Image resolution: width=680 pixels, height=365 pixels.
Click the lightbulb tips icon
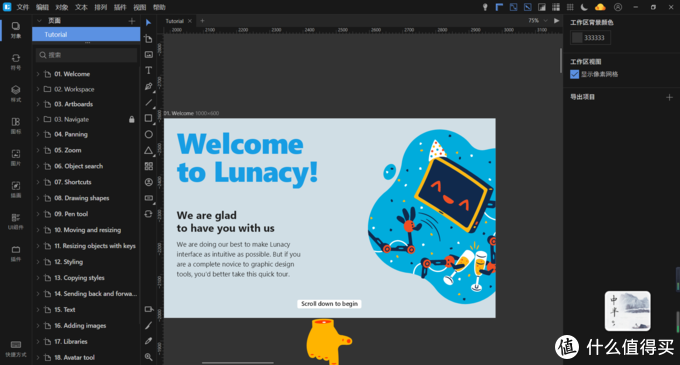(x=485, y=7)
